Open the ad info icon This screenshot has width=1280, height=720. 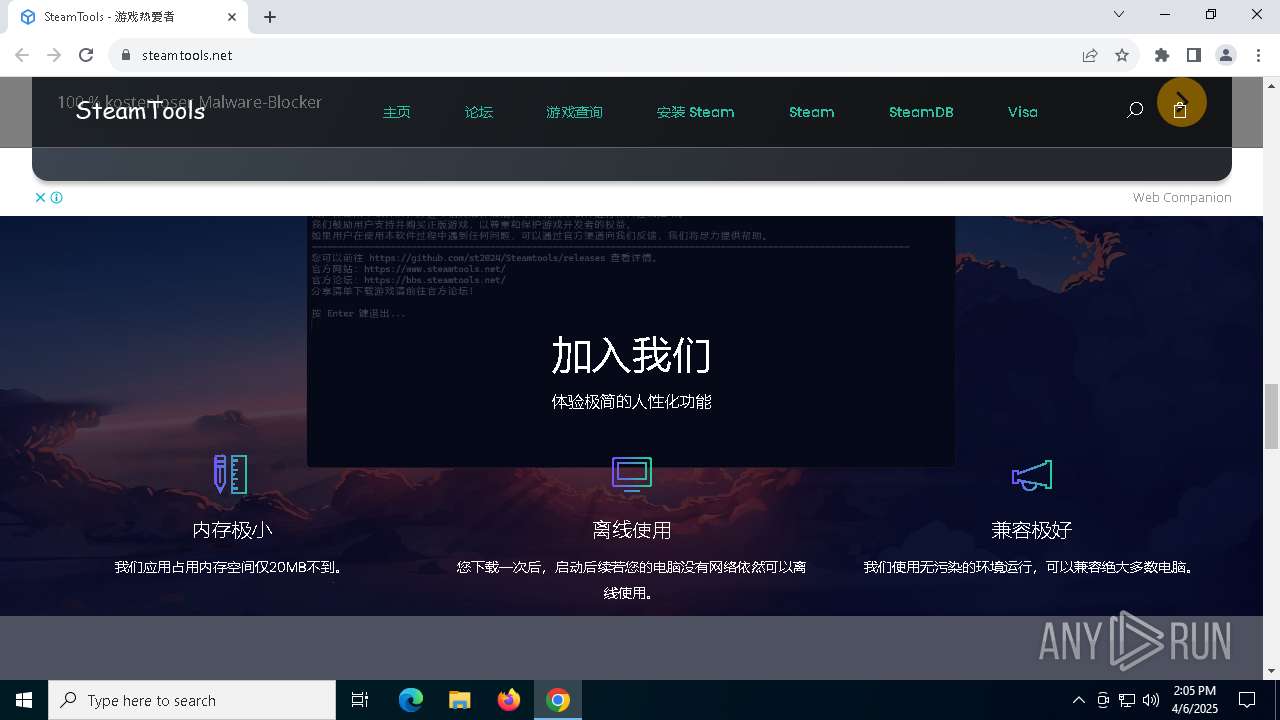tap(57, 197)
